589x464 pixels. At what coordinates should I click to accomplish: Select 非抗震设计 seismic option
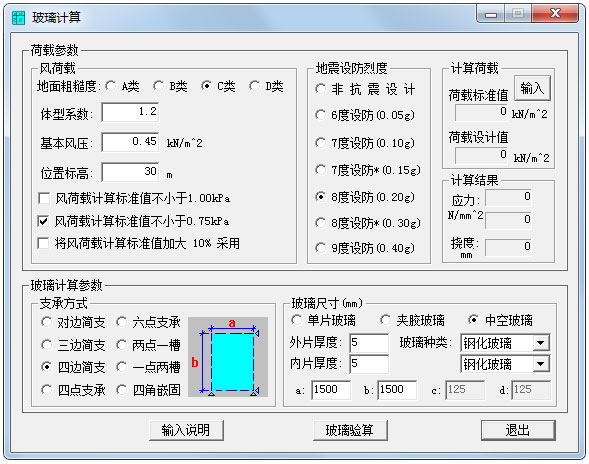[365, 89]
